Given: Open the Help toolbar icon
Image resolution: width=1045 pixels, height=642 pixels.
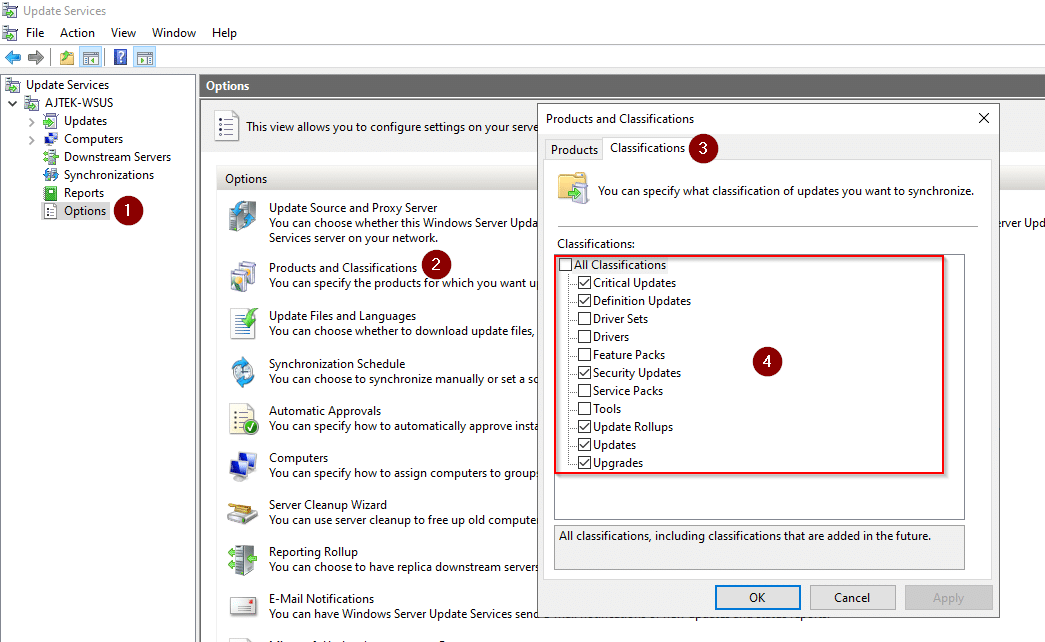Looking at the screenshot, I should [x=120, y=57].
